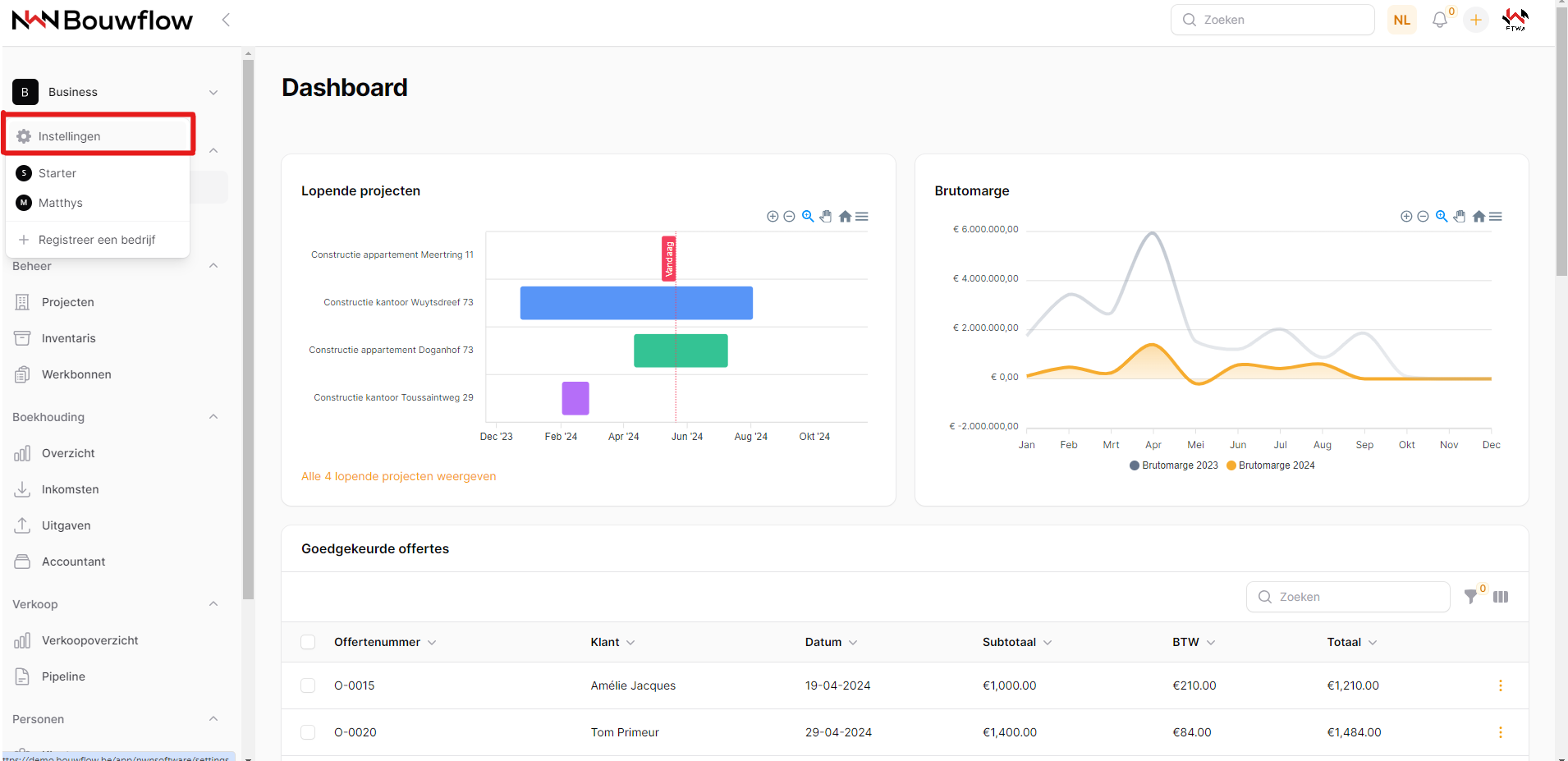Tick the checkbox for offerte O-0015
This screenshot has height=761, width=1568.
pyautogui.click(x=308, y=685)
